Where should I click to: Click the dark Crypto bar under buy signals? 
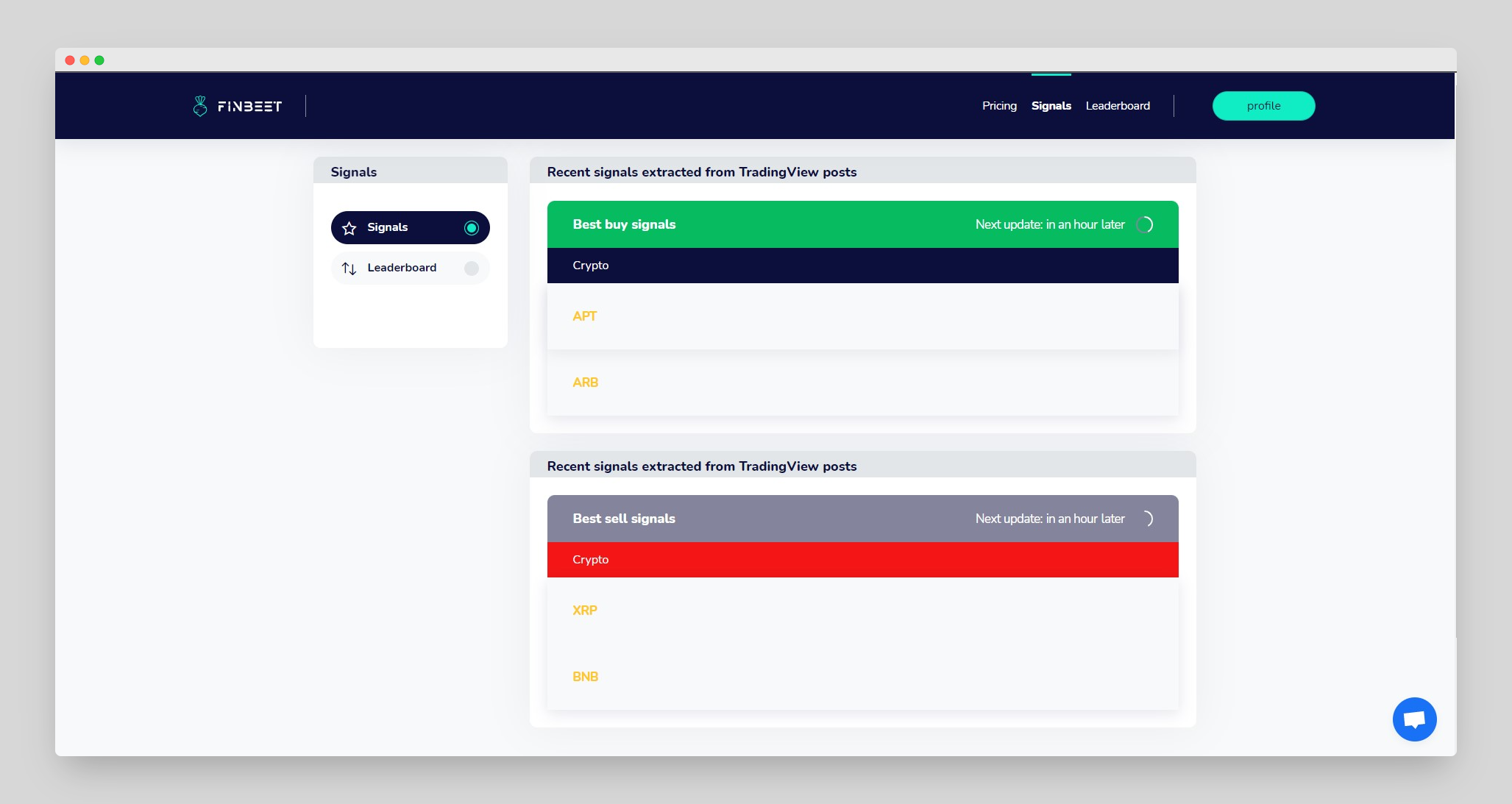click(862, 266)
